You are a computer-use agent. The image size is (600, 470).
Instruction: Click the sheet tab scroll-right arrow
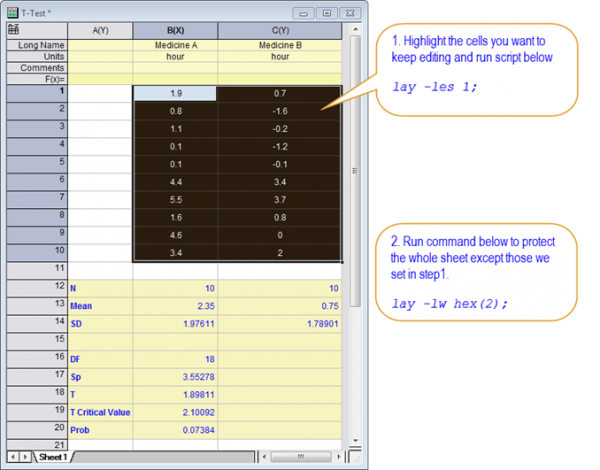pos(26,456)
